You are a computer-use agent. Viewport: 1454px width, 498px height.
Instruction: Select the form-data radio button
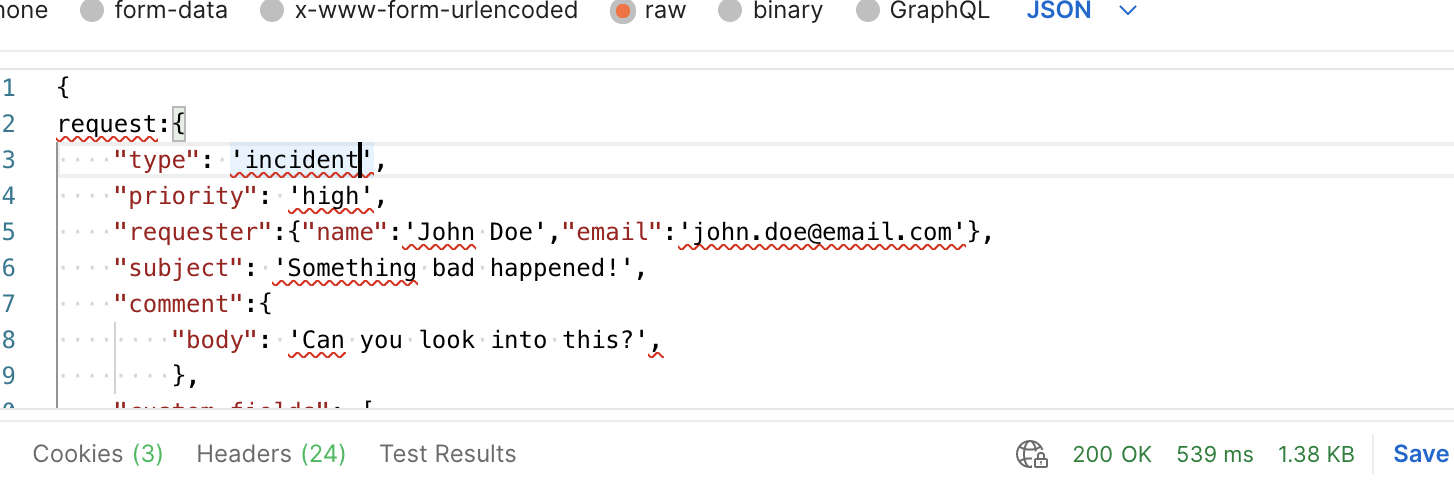[x=92, y=12]
